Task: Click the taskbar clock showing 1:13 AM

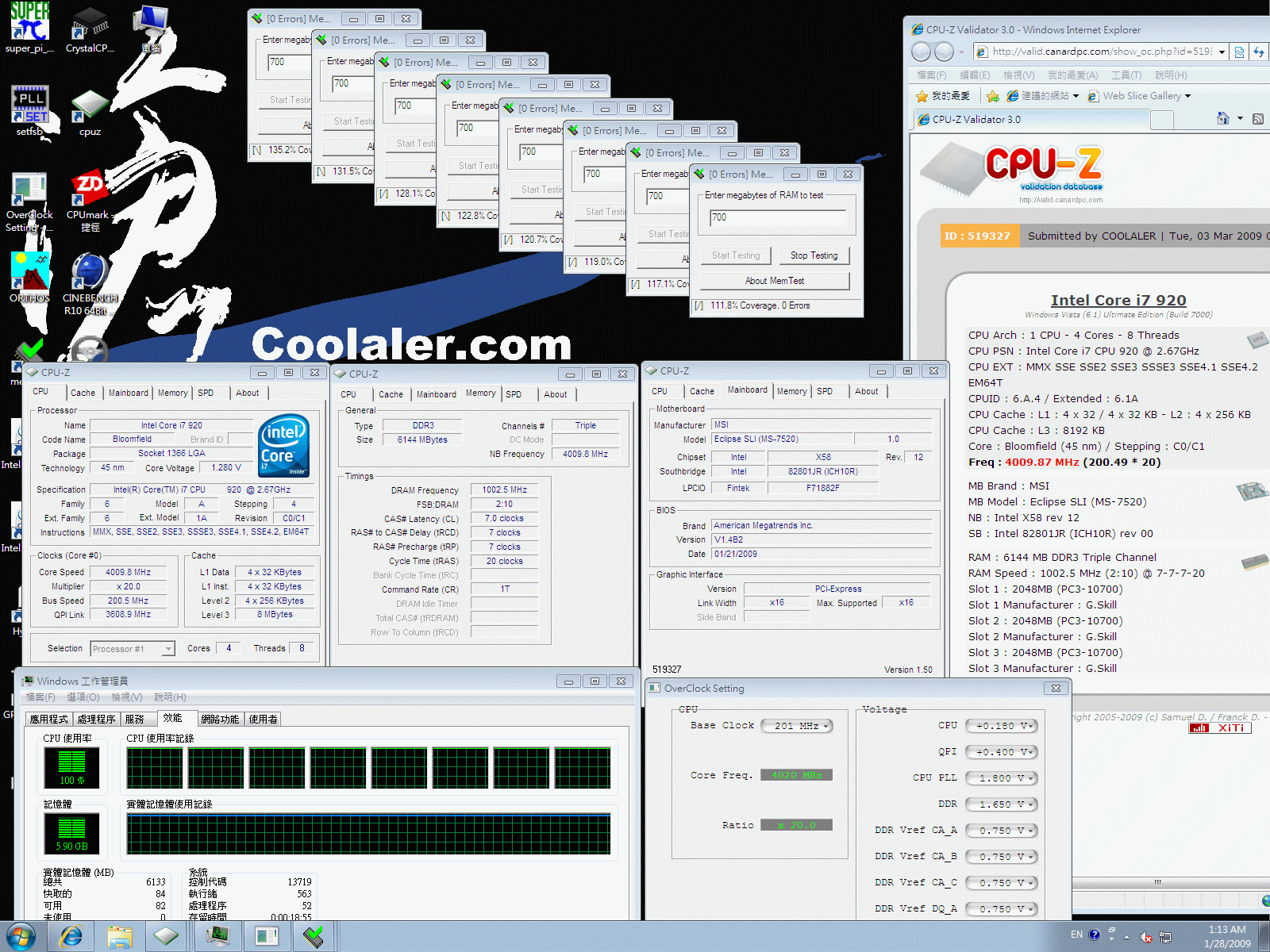Action: click(1227, 936)
